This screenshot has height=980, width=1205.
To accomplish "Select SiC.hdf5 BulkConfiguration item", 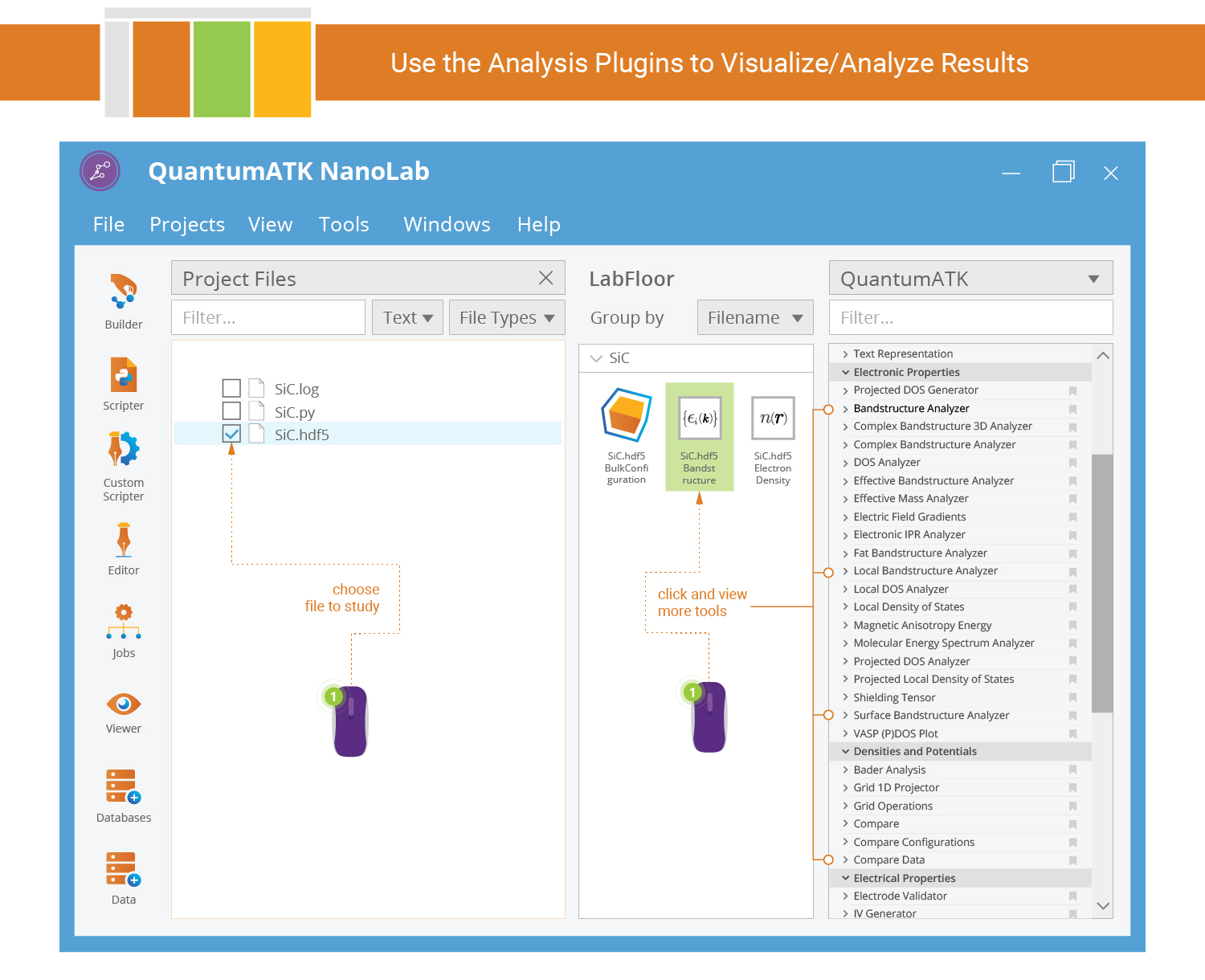I will [x=627, y=436].
